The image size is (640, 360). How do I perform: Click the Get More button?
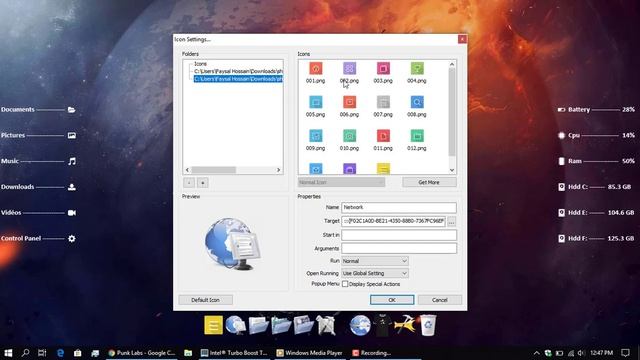pos(429,182)
